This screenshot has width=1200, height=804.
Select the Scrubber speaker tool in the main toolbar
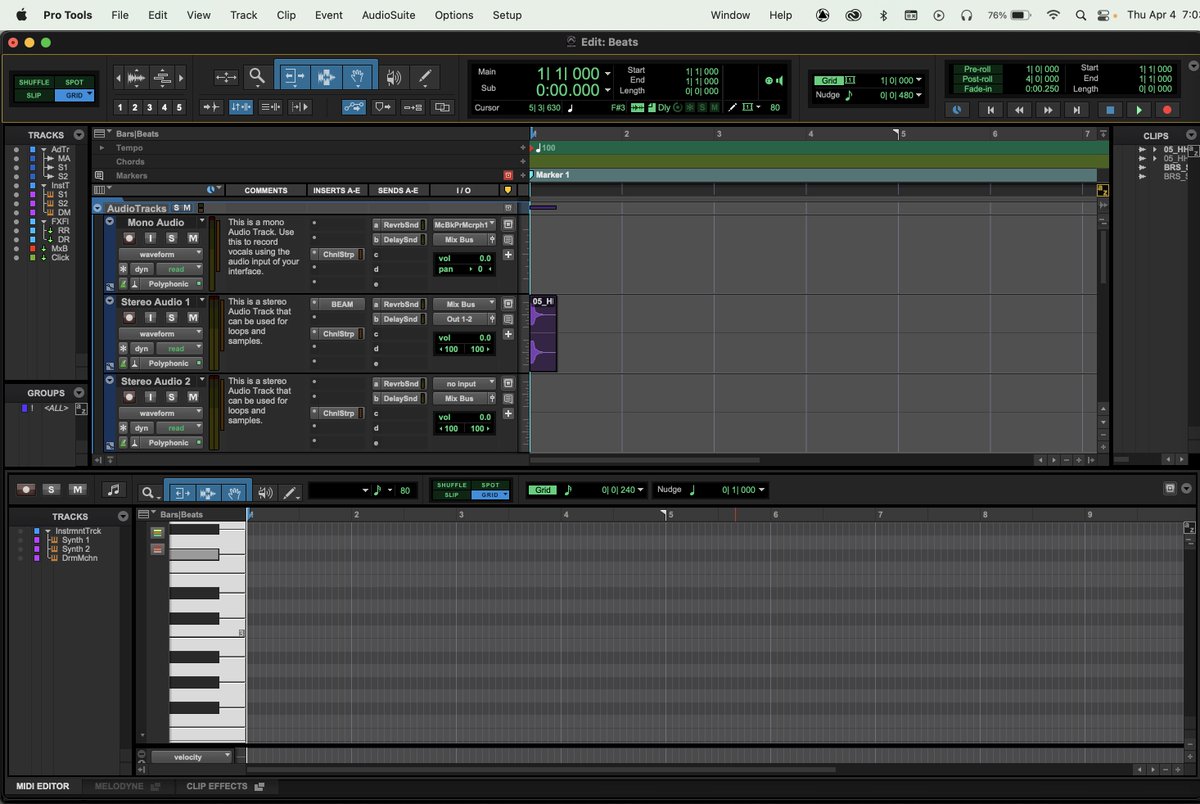click(x=394, y=77)
